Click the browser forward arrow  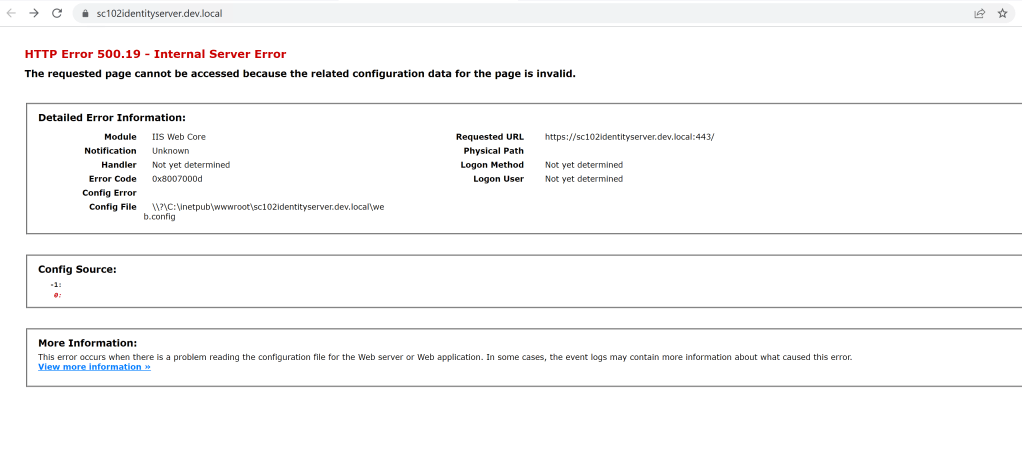[34, 13]
